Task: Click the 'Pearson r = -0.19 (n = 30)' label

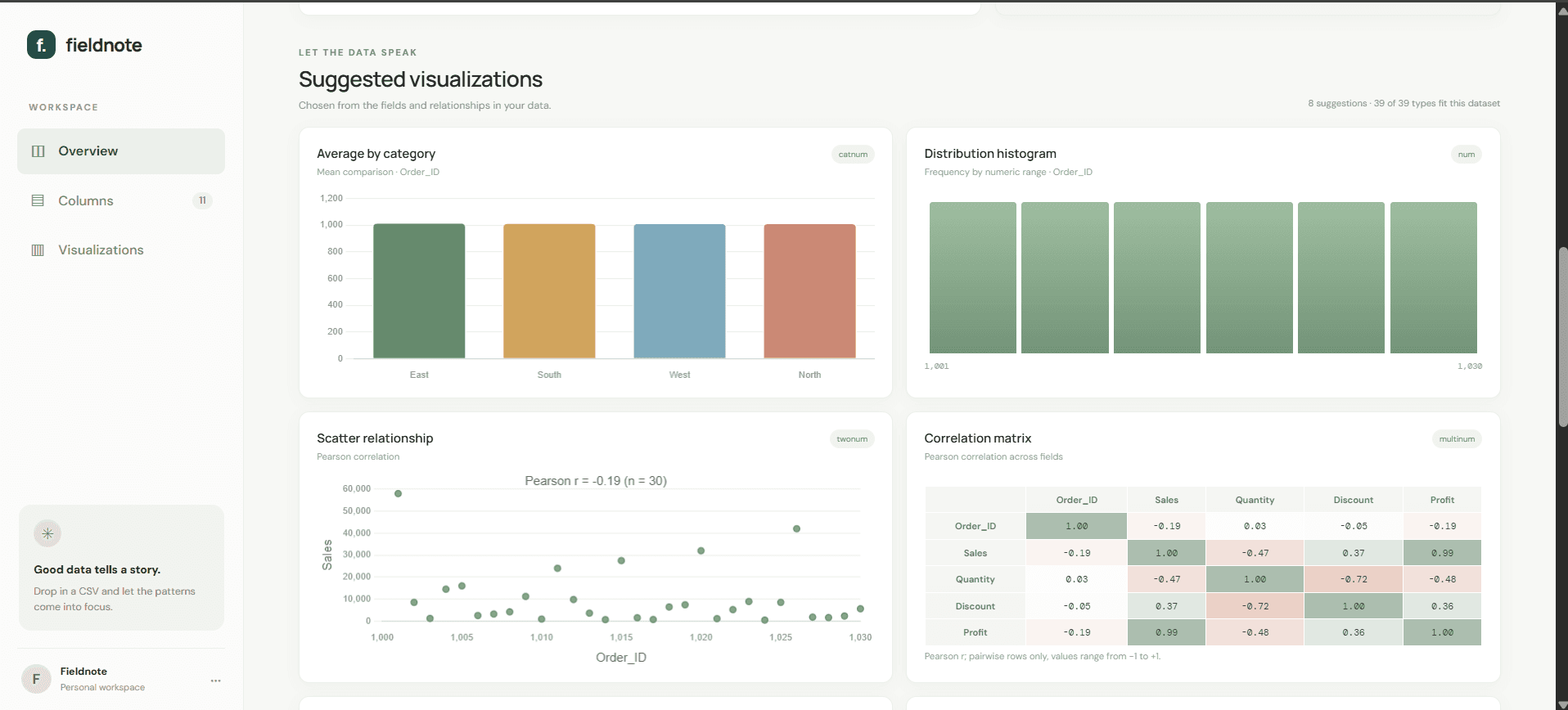Action: (x=596, y=481)
